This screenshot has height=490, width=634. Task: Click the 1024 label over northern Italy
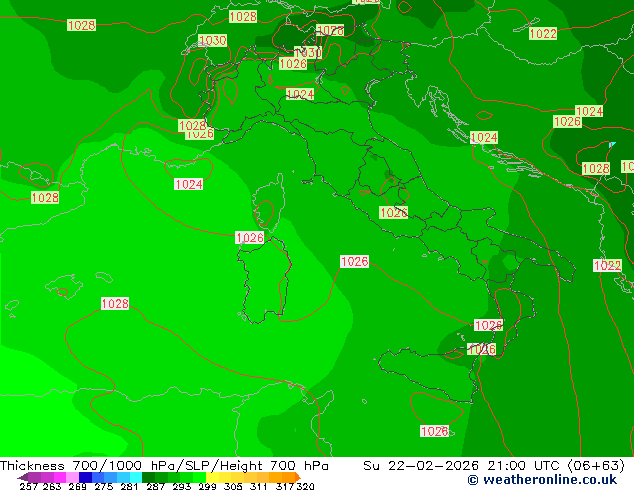pos(300,94)
